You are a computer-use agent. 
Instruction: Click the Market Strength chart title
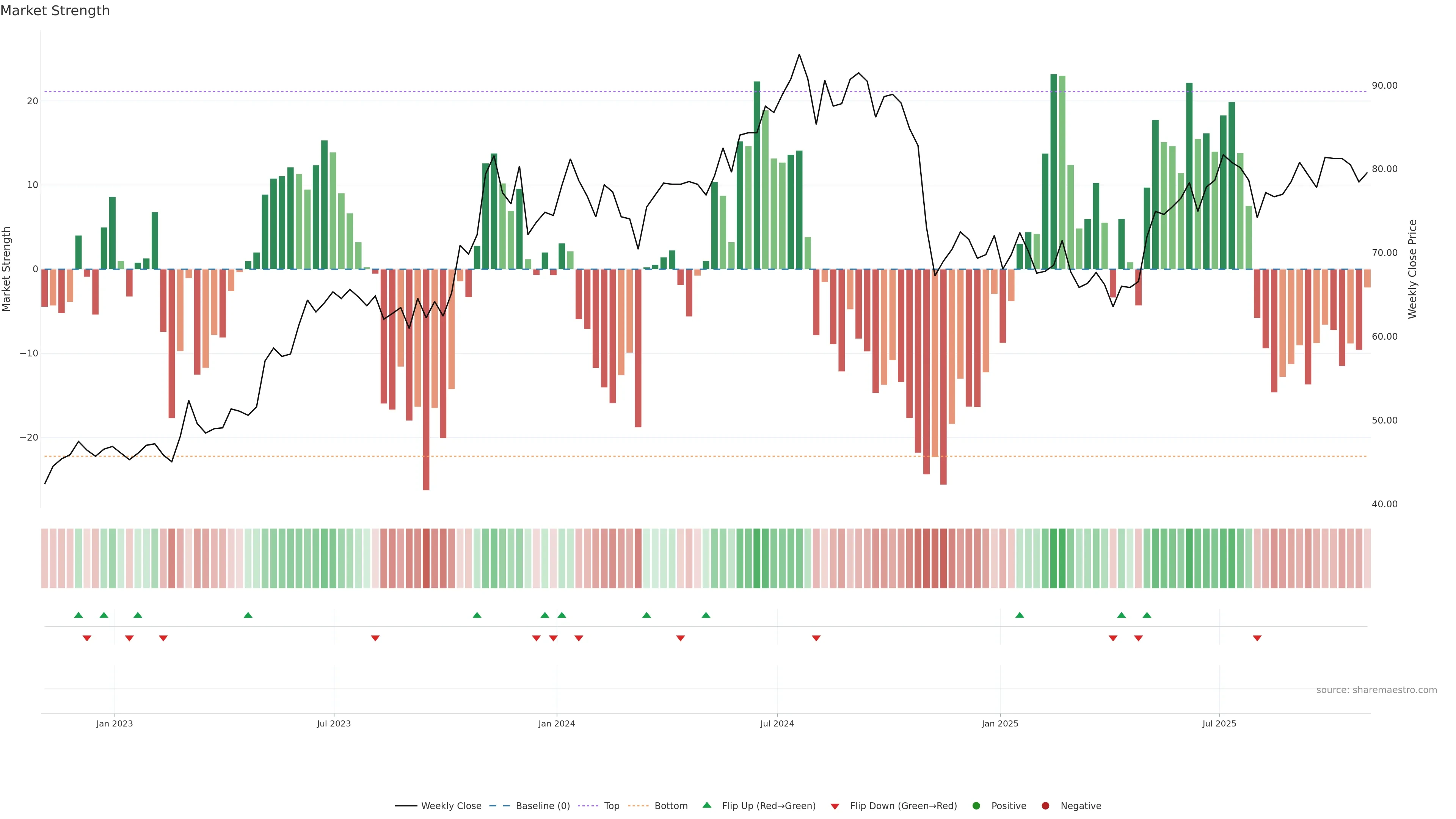55,11
